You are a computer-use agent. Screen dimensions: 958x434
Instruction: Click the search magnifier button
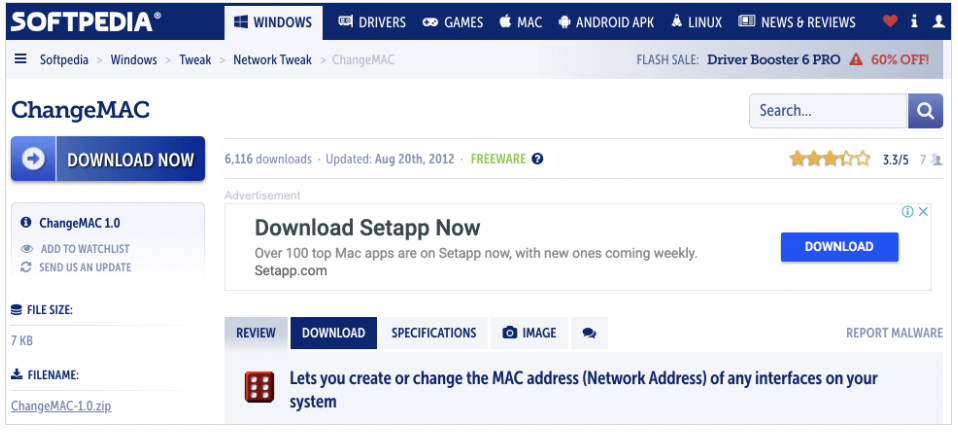coord(925,111)
